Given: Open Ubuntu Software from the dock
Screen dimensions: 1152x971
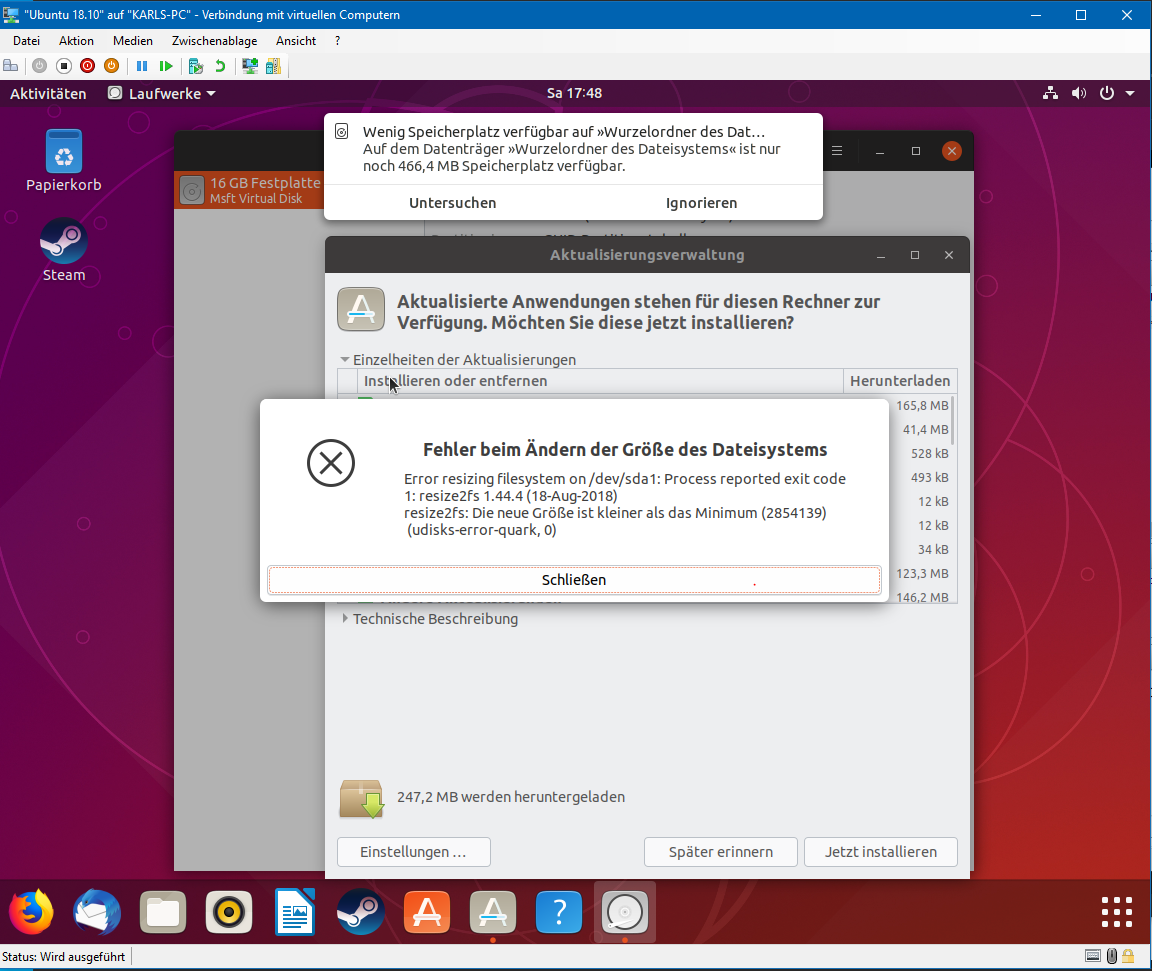Looking at the screenshot, I should (426, 912).
